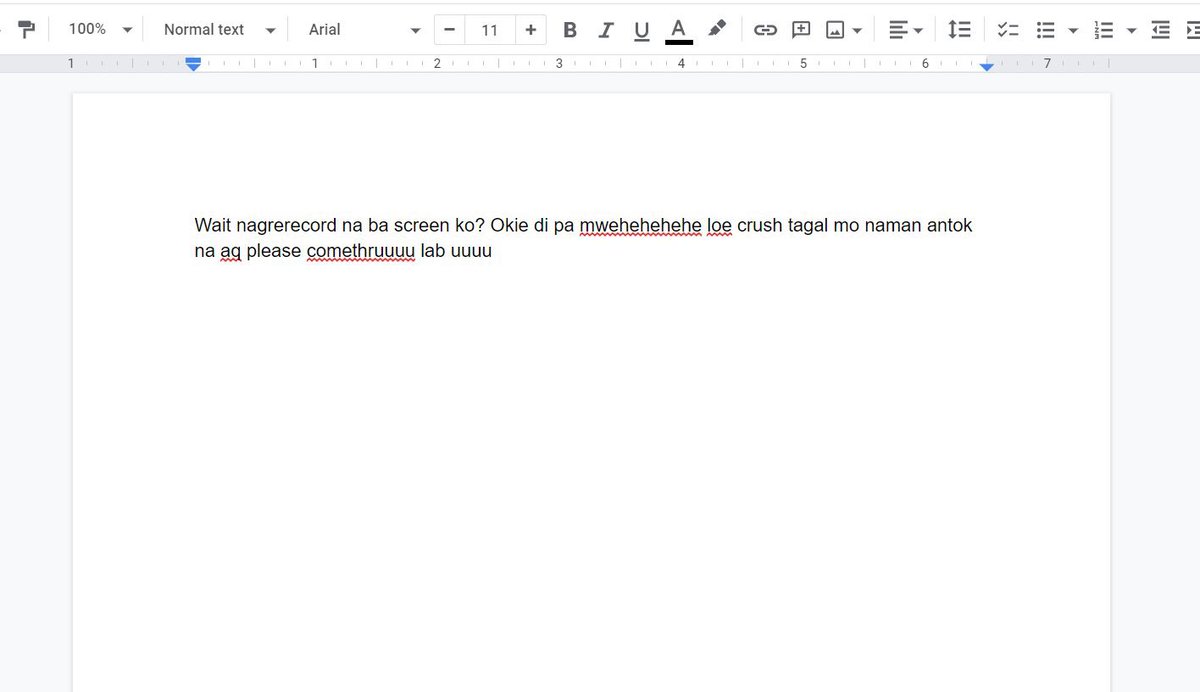Toggle underline formatting
Image resolution: width=1200 pixels, height=692 pixels.
[x=642, y=29]
